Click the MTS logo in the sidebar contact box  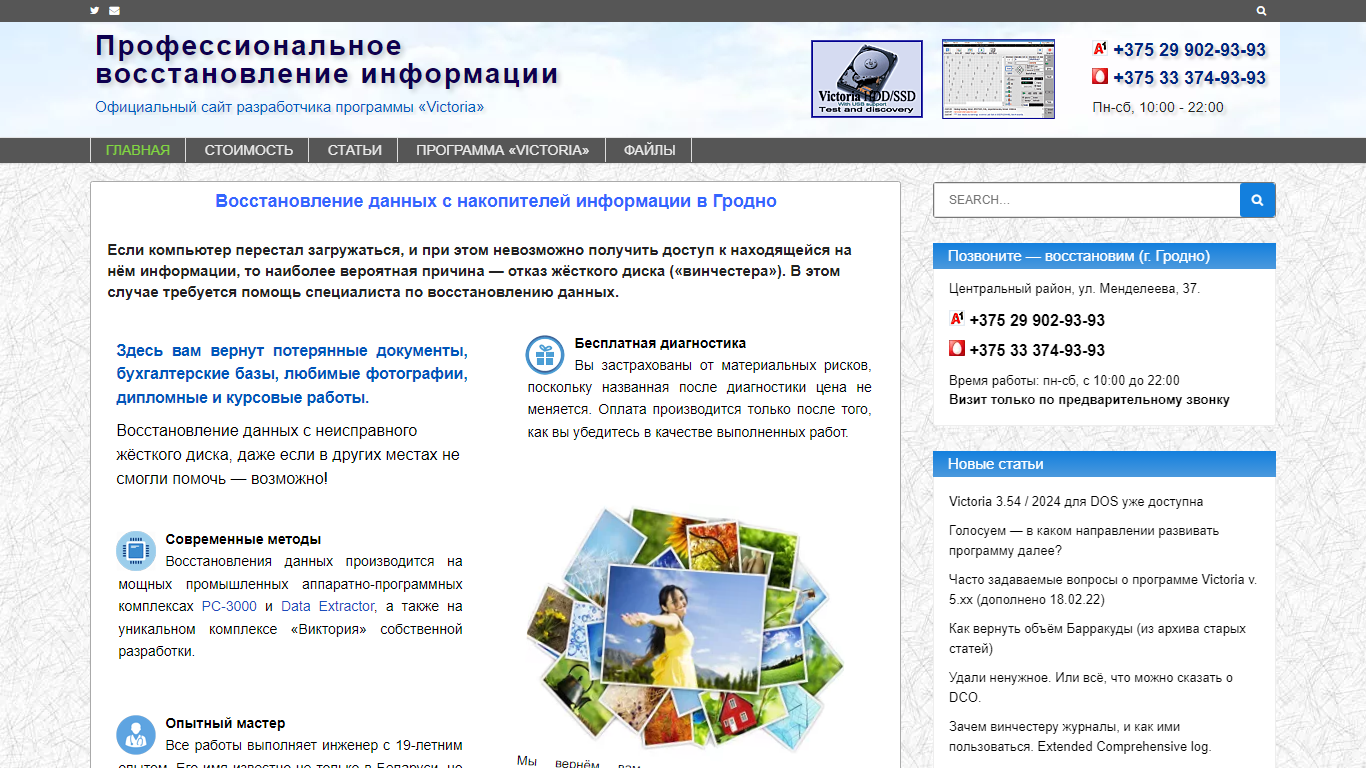(957, 349)
